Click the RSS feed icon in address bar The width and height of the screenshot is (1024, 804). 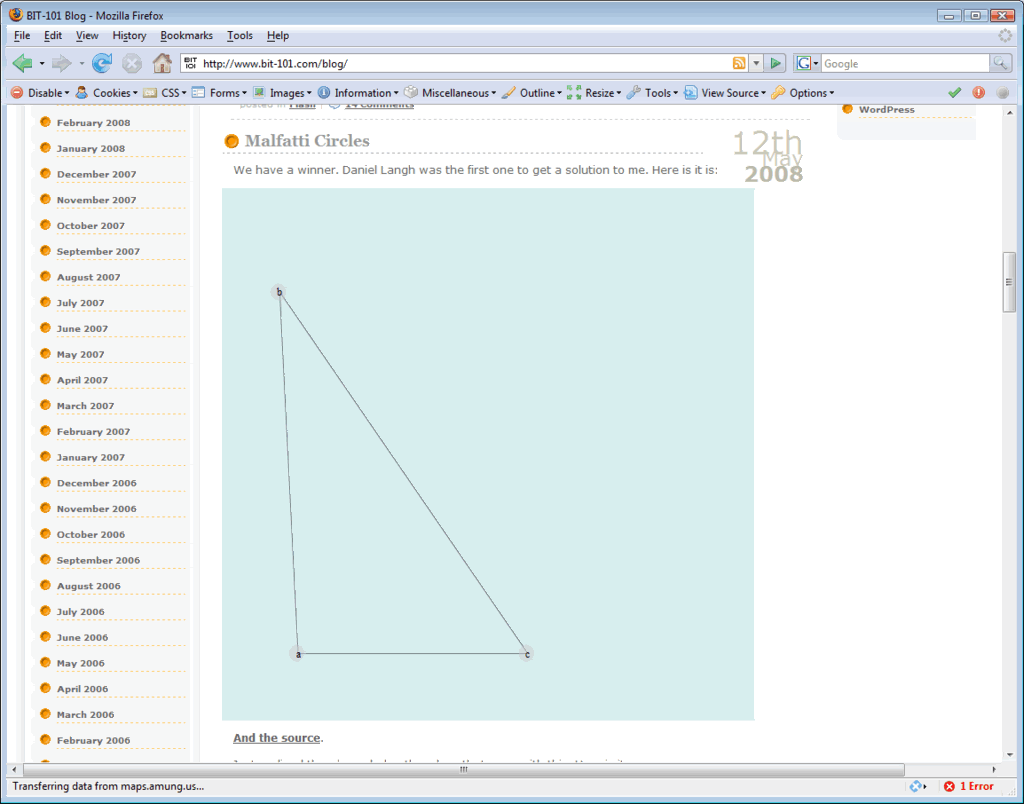[739, 63]
